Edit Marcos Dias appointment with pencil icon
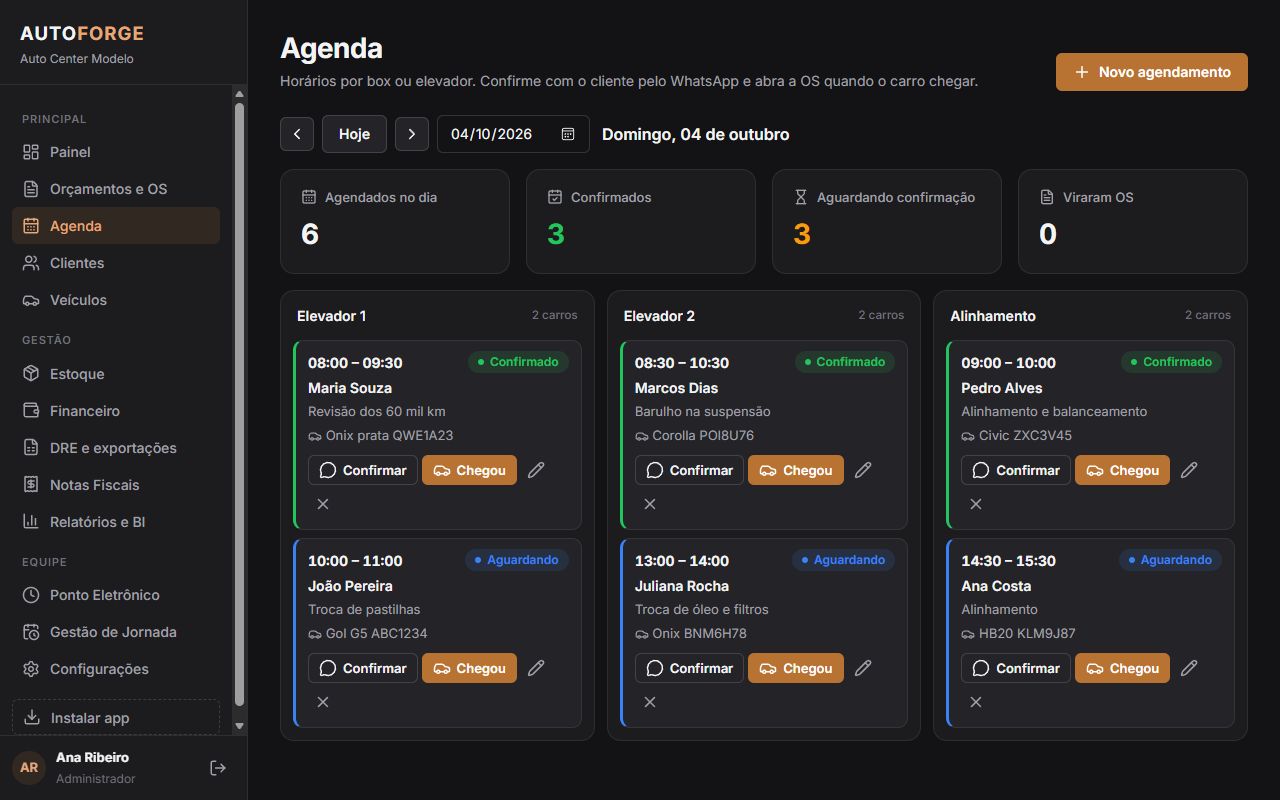Image resolution: width=1280 pixels, height=800 pixels. (863, 470)
